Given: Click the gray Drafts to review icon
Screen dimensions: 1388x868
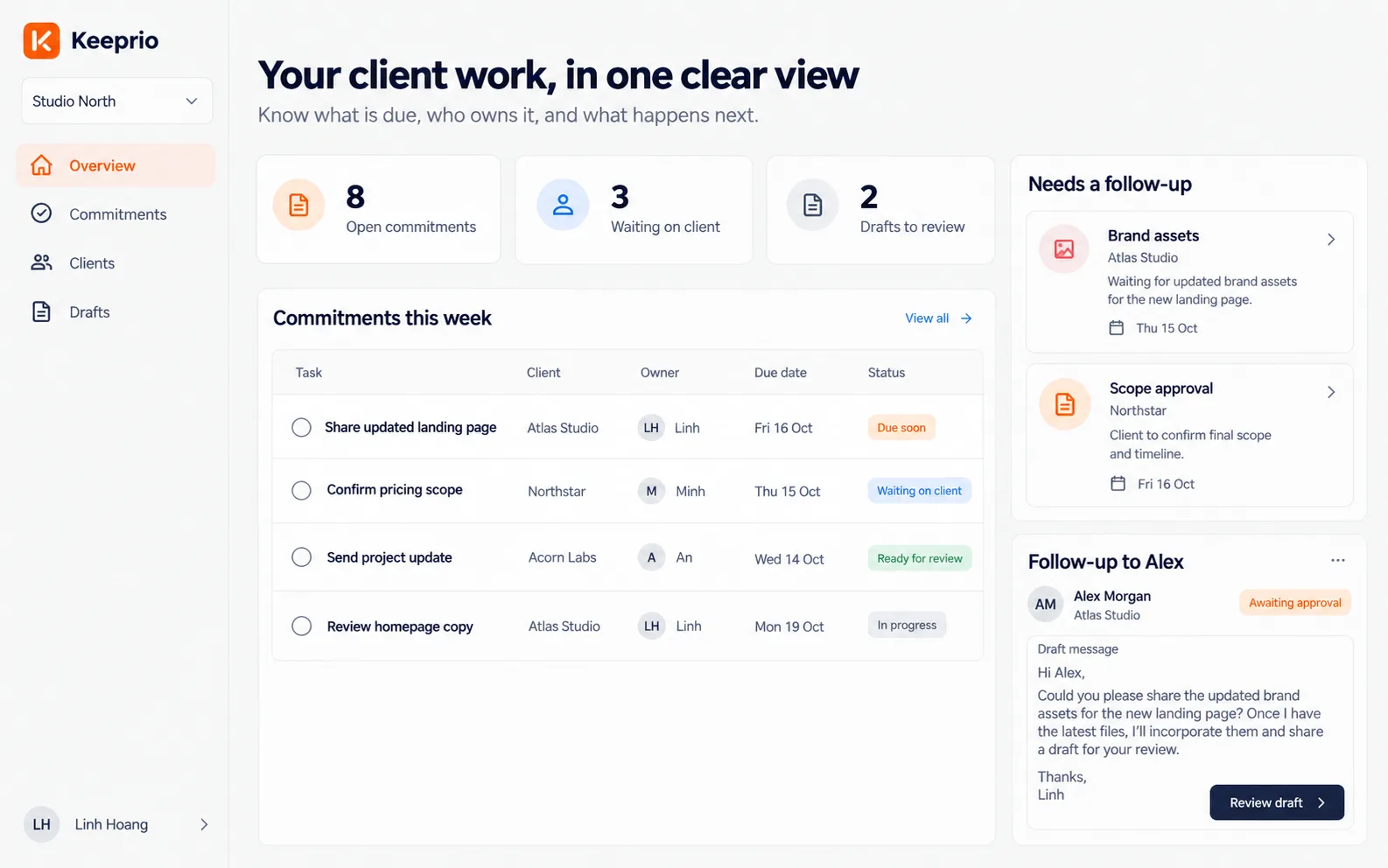Looking at the screenshot, I should pos(812,205).
